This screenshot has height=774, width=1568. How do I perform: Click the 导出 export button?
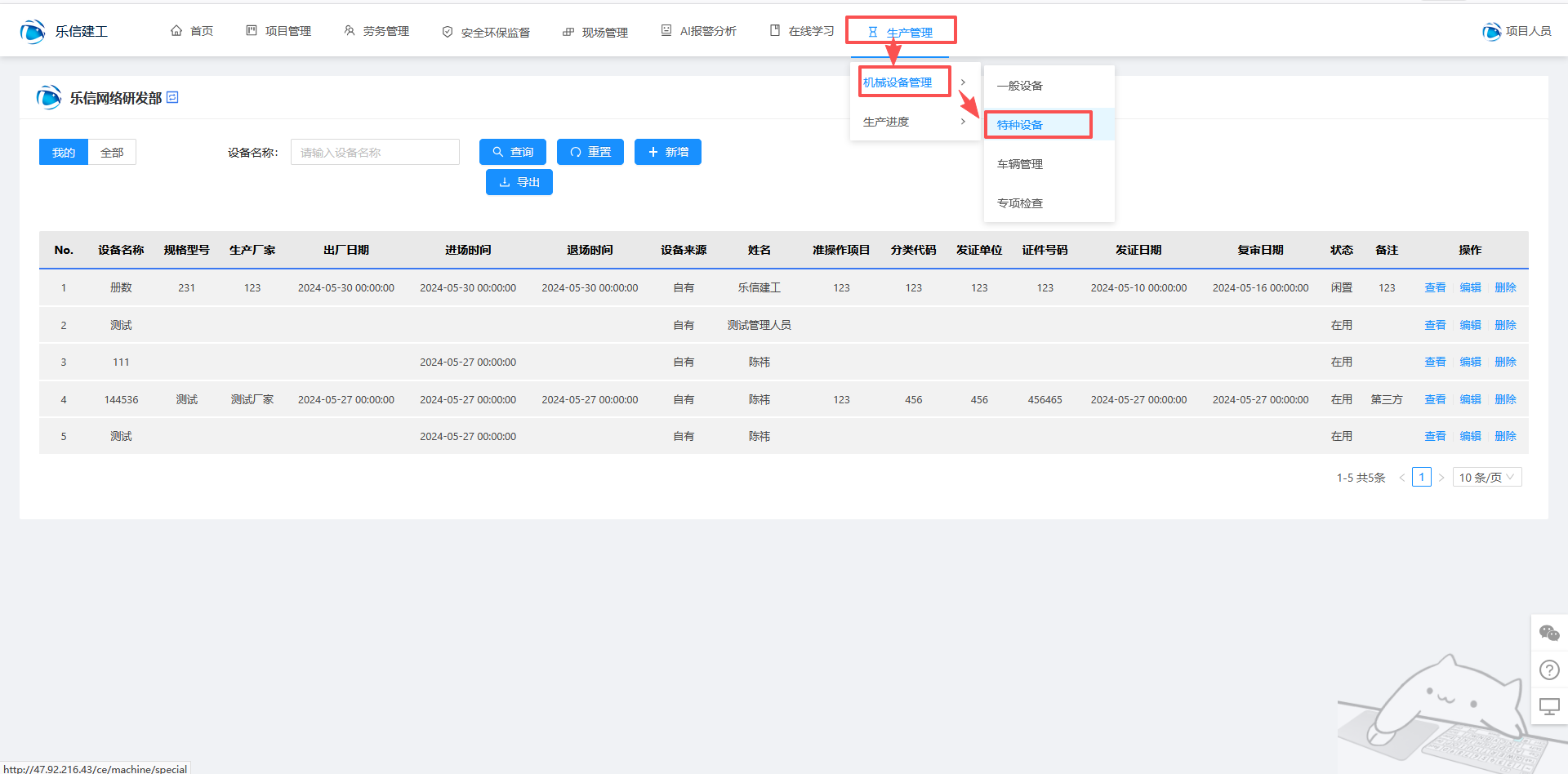pos(519,182)
